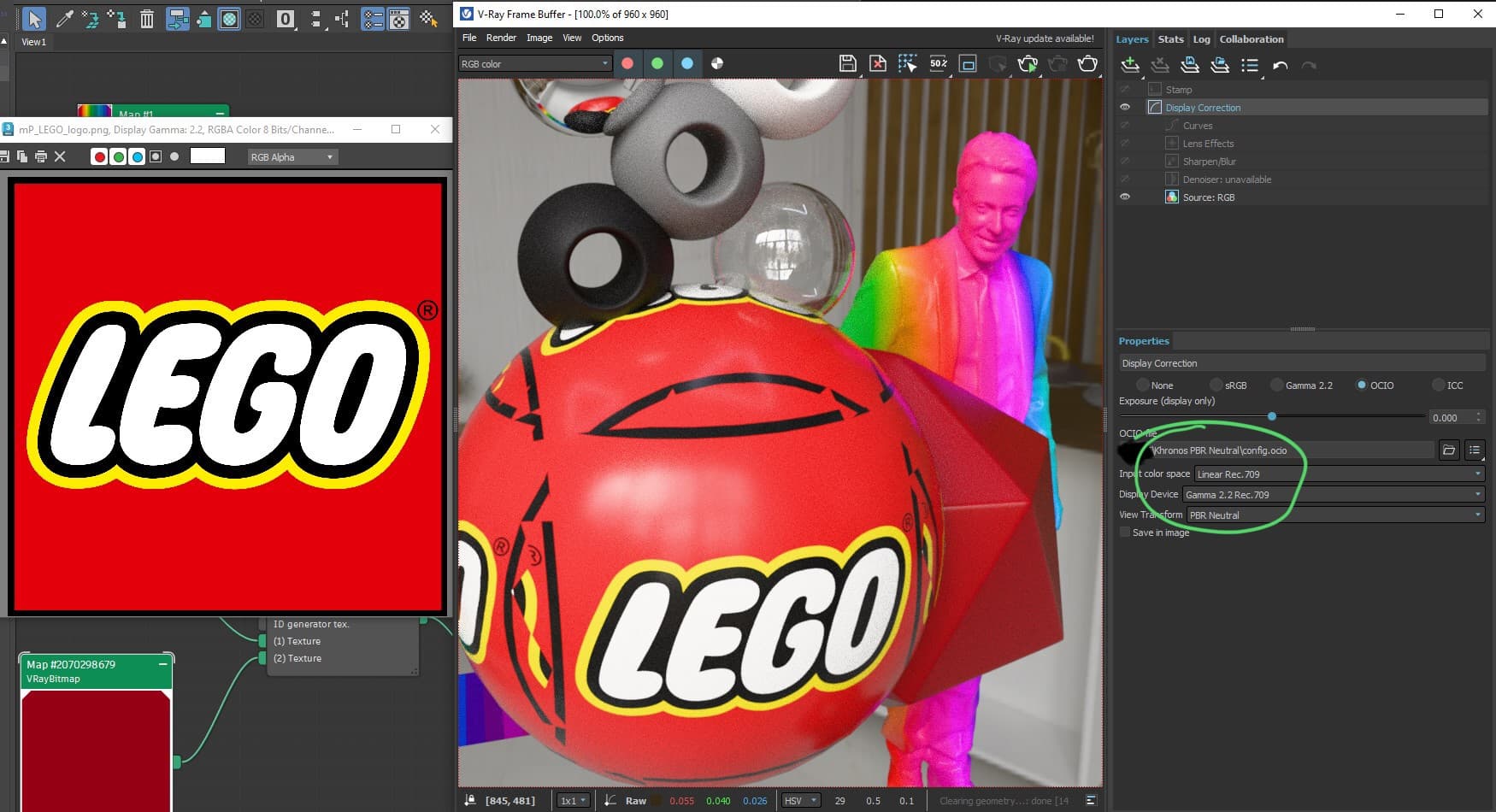Start interactive render with teapot play icon
The height and width of the screenshot is (812, 1496).
click(x=1028, y=63)
